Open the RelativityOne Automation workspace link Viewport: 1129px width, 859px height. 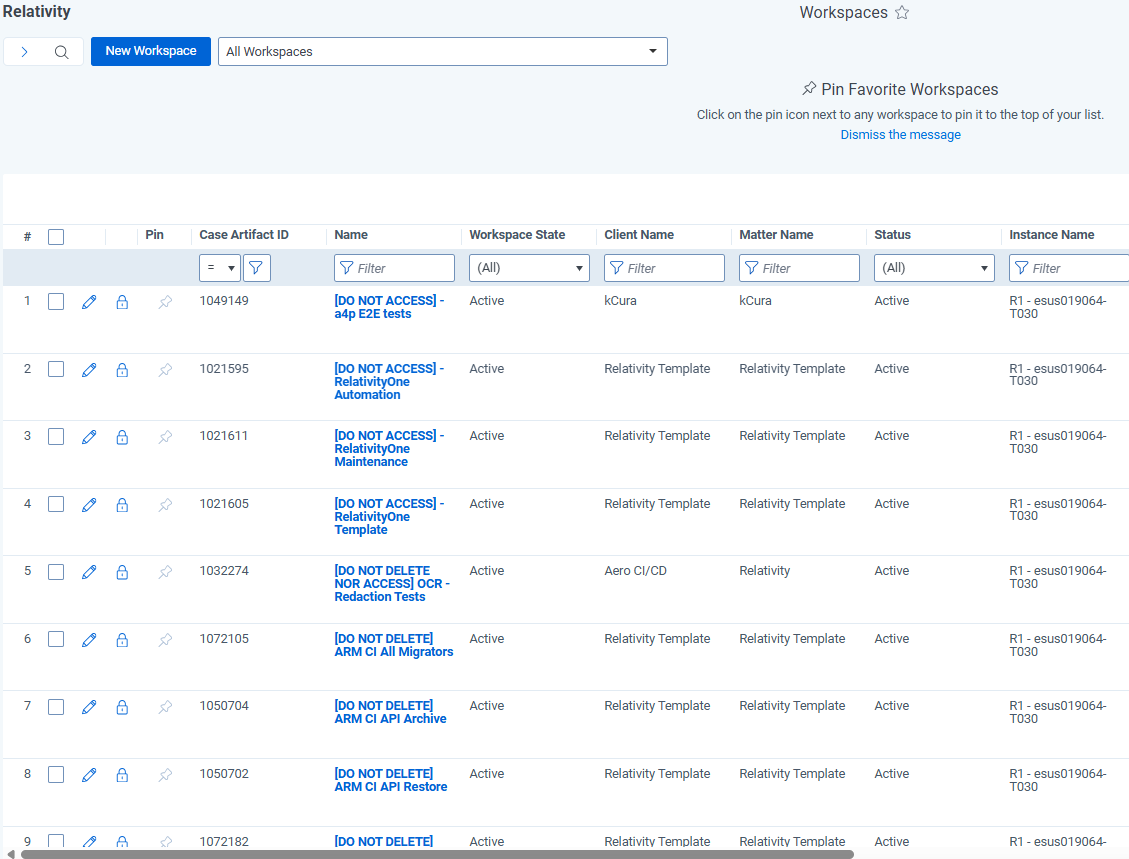pos(389,382)
